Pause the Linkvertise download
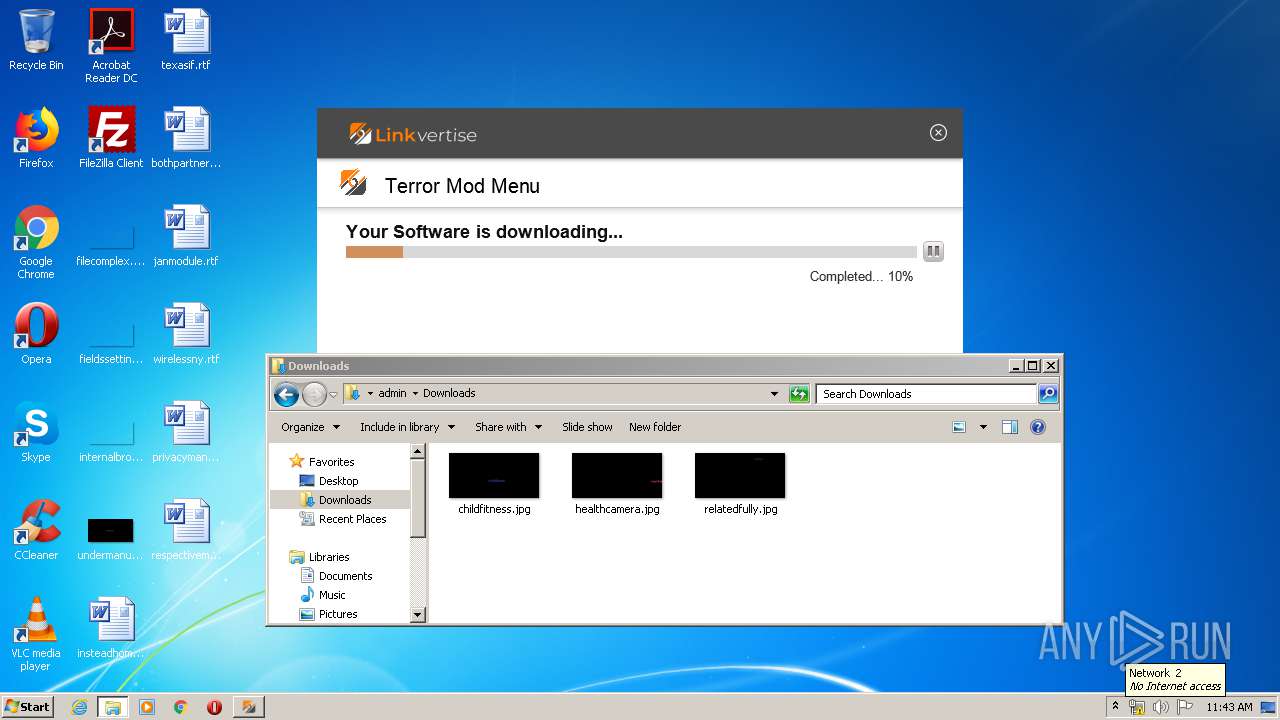 coord(933,251)
